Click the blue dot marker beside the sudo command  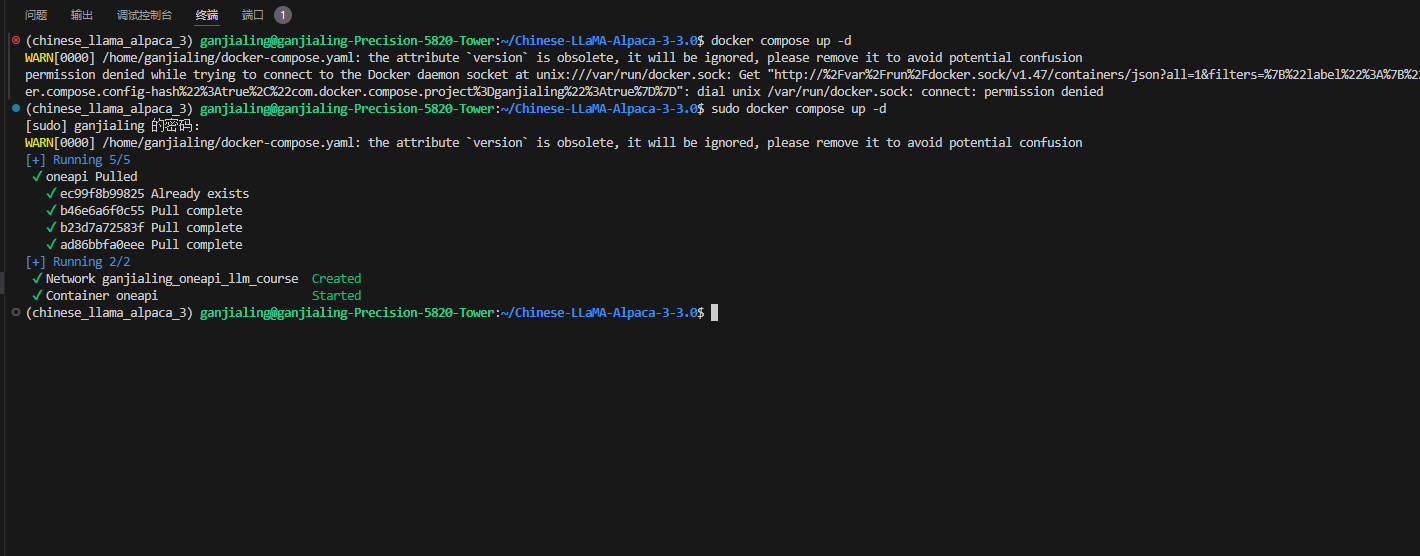coord(15,109)
